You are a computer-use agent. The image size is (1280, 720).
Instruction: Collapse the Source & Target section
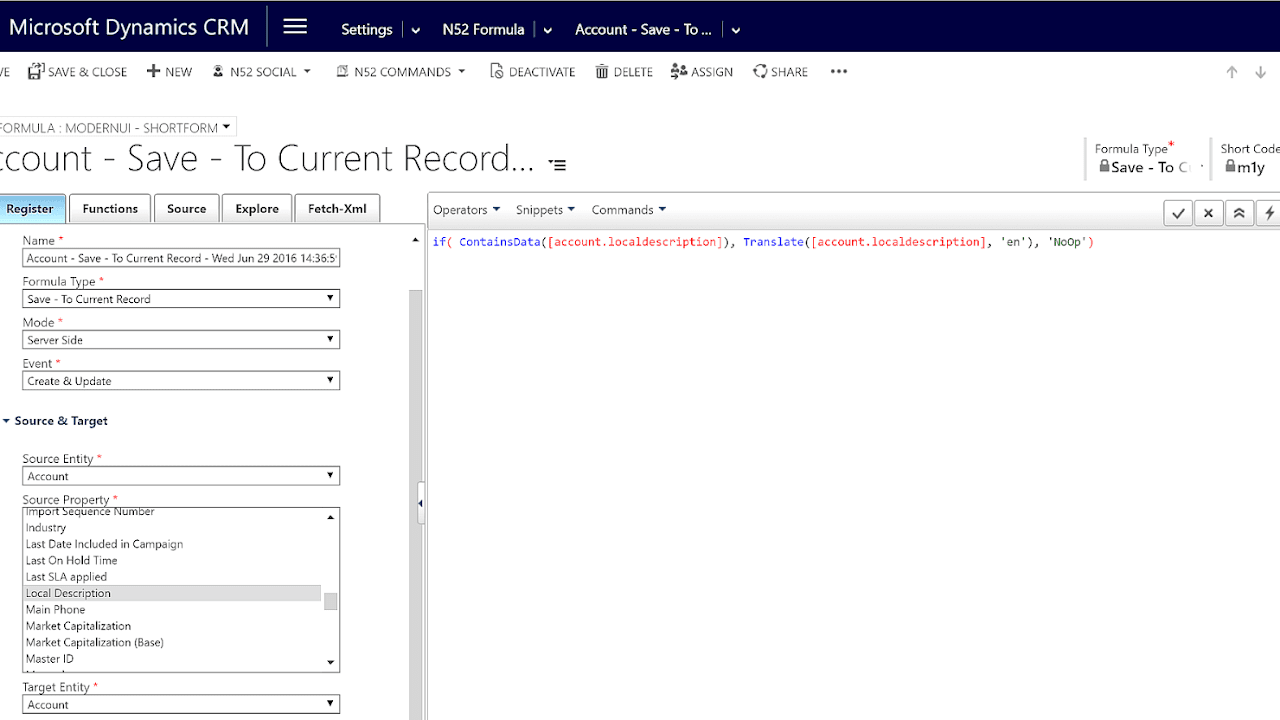pyautogui.click(x=55, y=421)
